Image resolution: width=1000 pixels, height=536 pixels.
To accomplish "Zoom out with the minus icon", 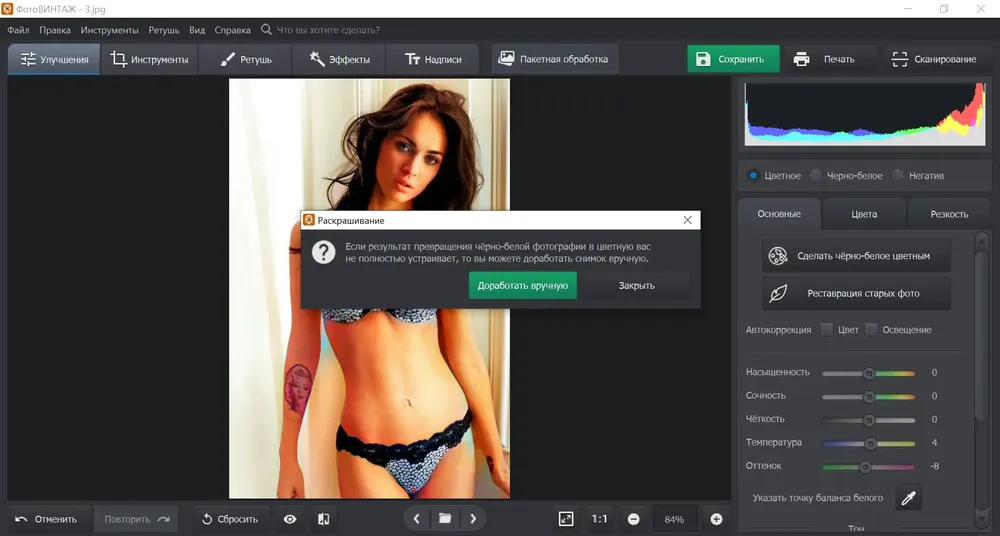I will pos(633,519).
